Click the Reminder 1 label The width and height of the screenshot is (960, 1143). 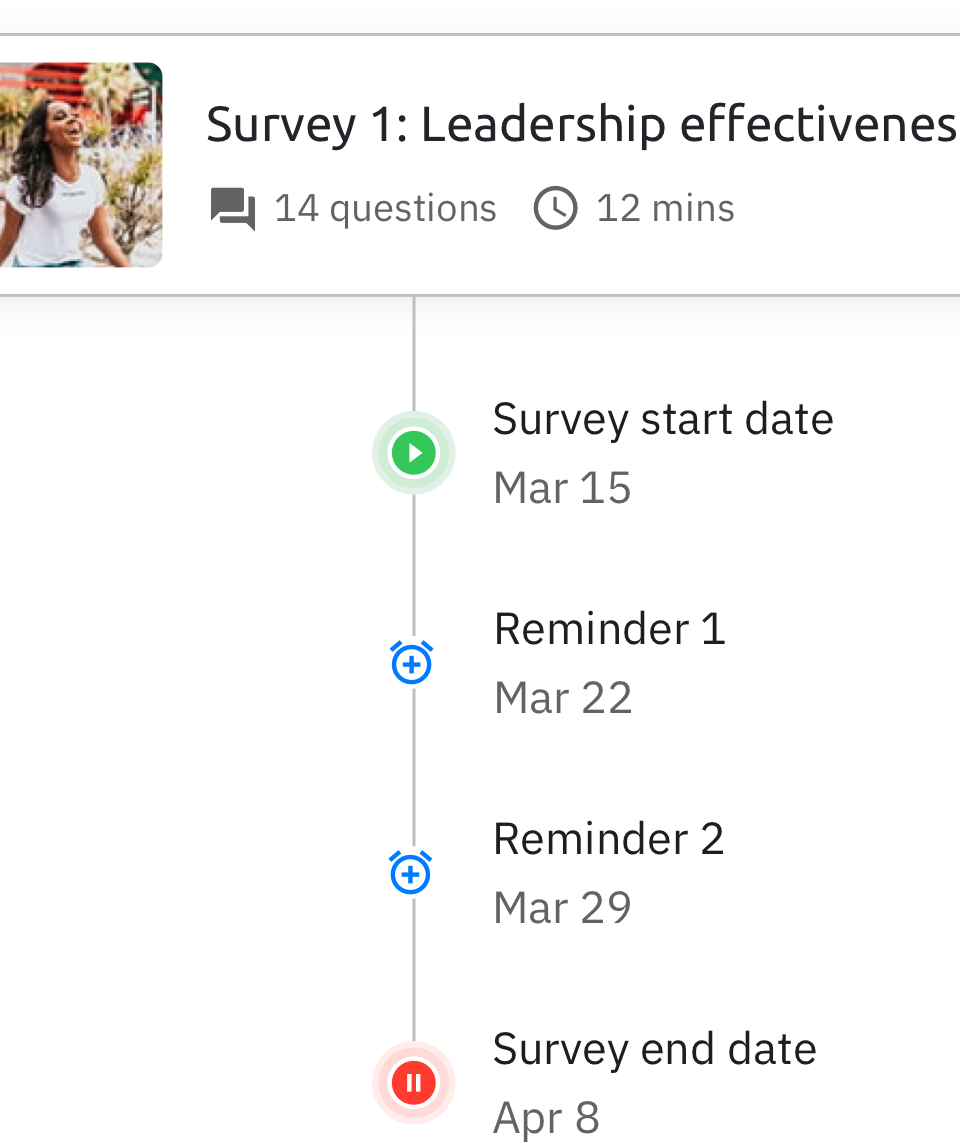(x=609, y=629)
